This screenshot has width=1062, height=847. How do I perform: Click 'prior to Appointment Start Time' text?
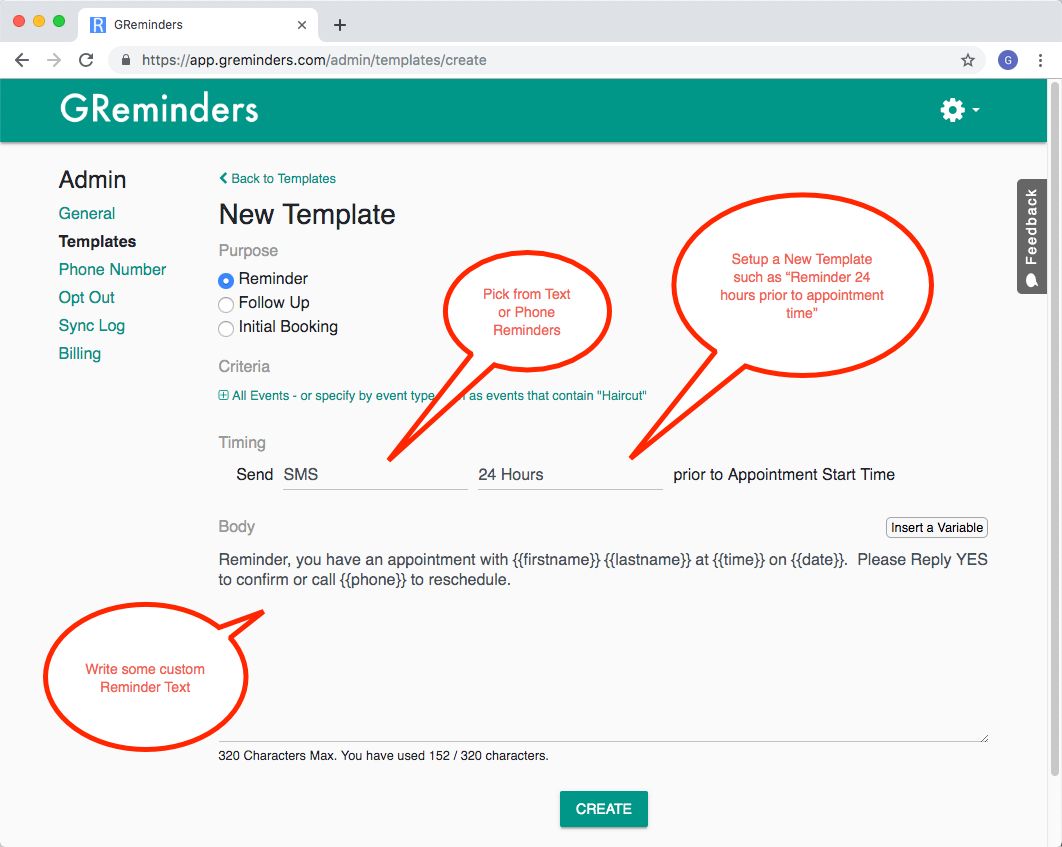pyautogui.click(x=784, y=475)
